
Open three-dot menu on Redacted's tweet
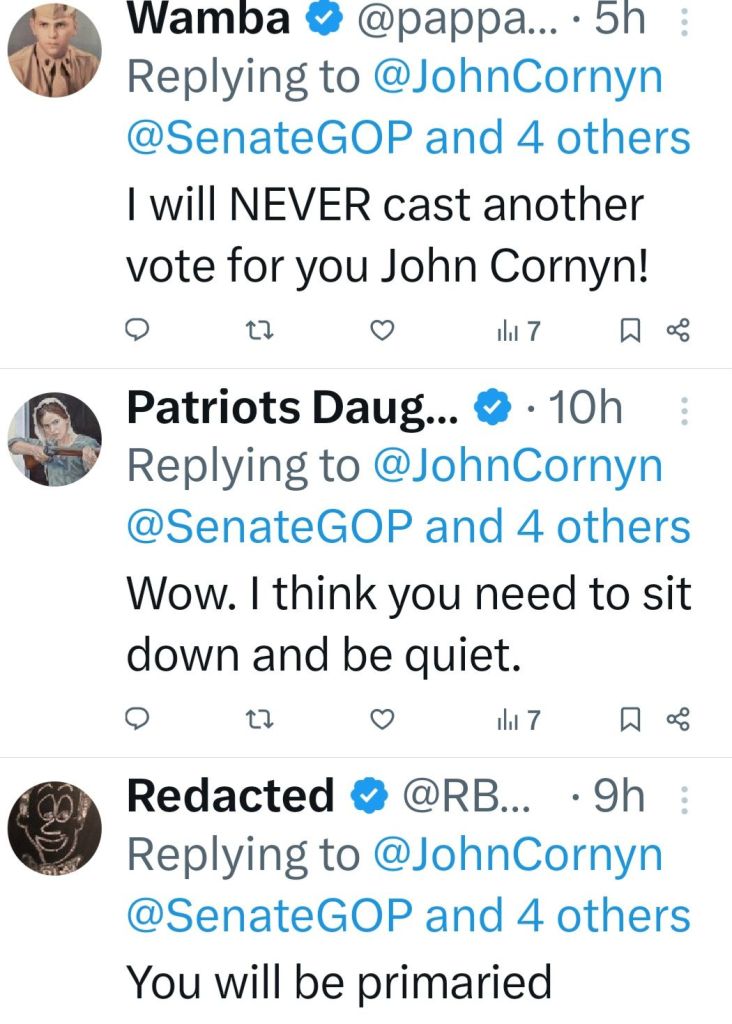click(684, 797)
